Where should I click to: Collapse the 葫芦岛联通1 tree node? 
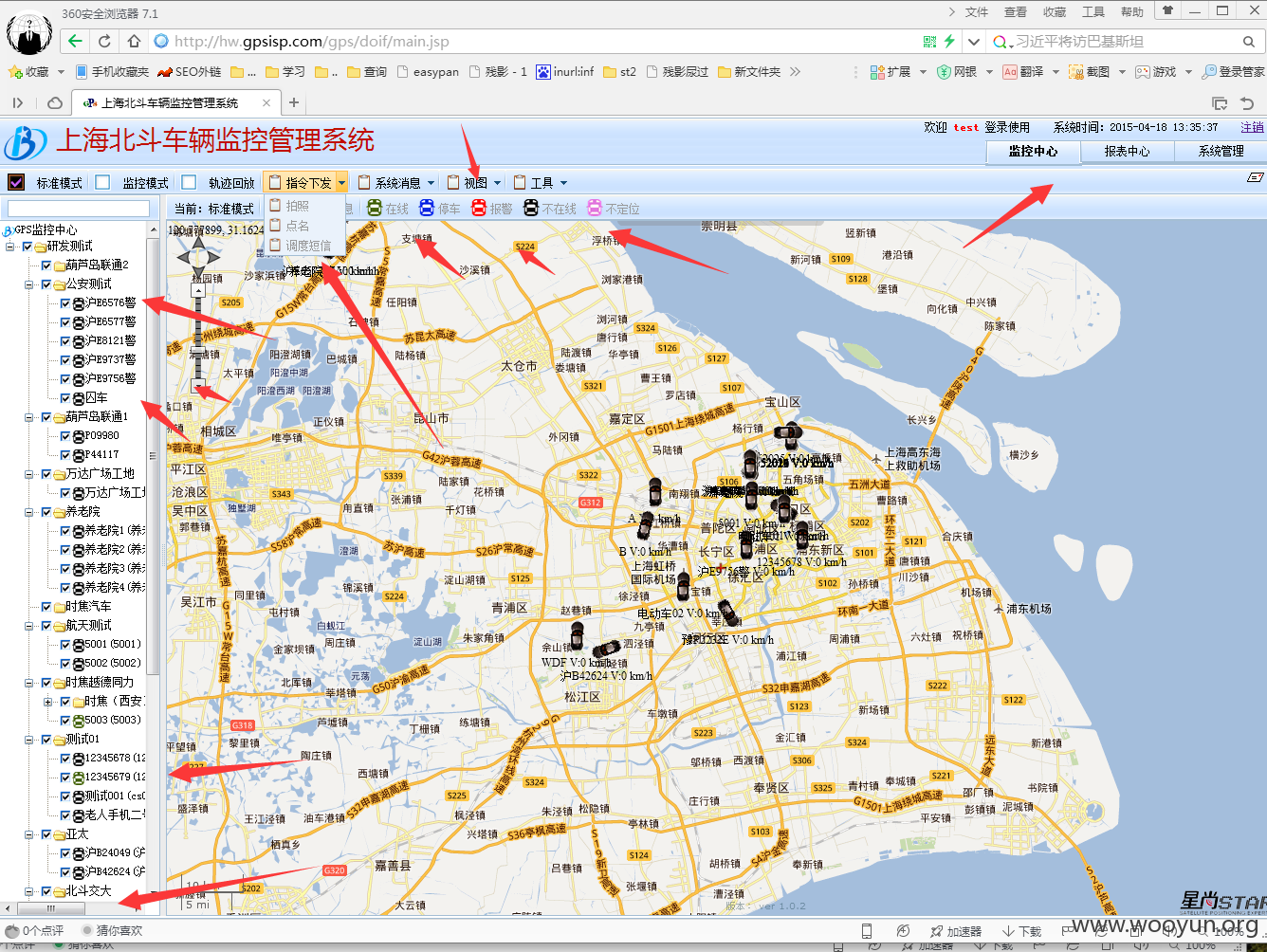(29, 417)
